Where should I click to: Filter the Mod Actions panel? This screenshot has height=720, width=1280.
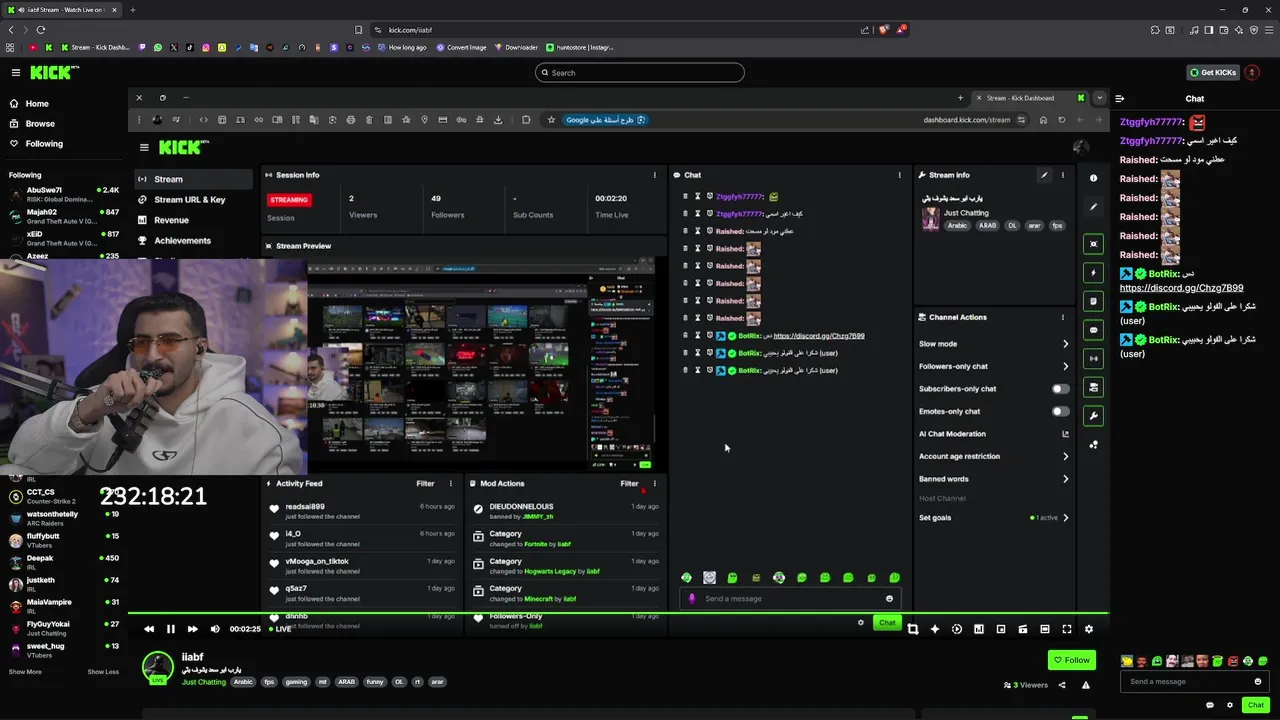tap(629, 483)
